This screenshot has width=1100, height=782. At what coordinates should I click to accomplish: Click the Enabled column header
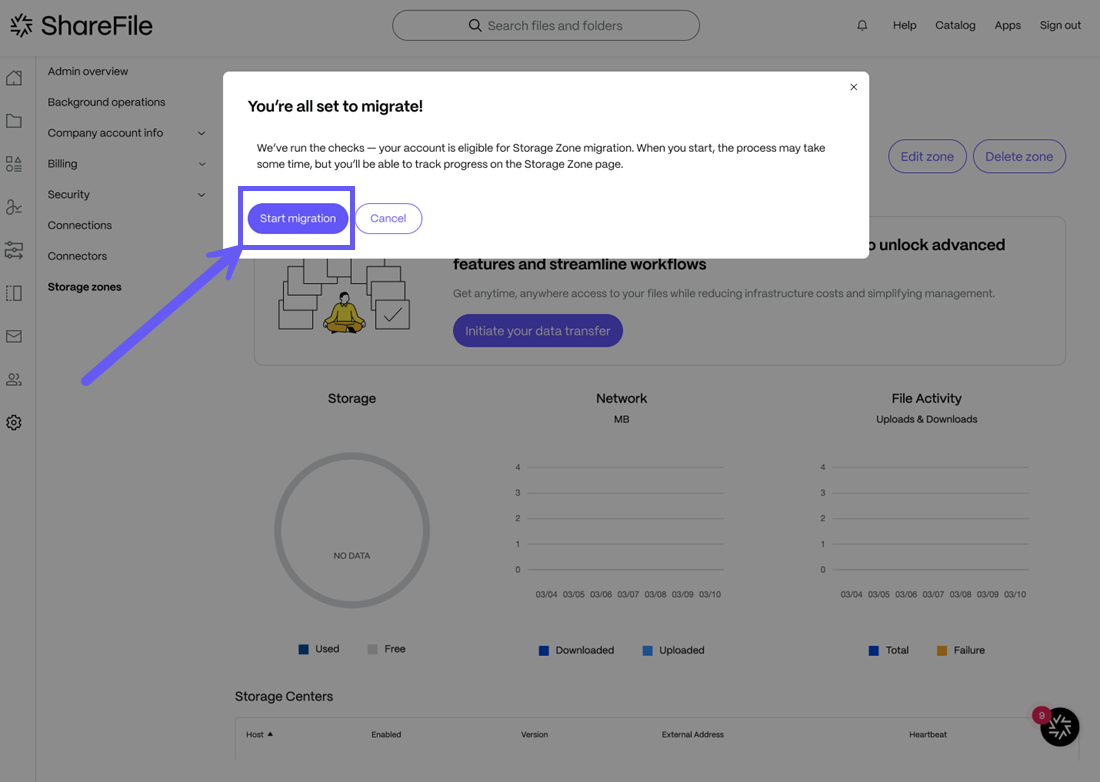[x=386, y=734]
